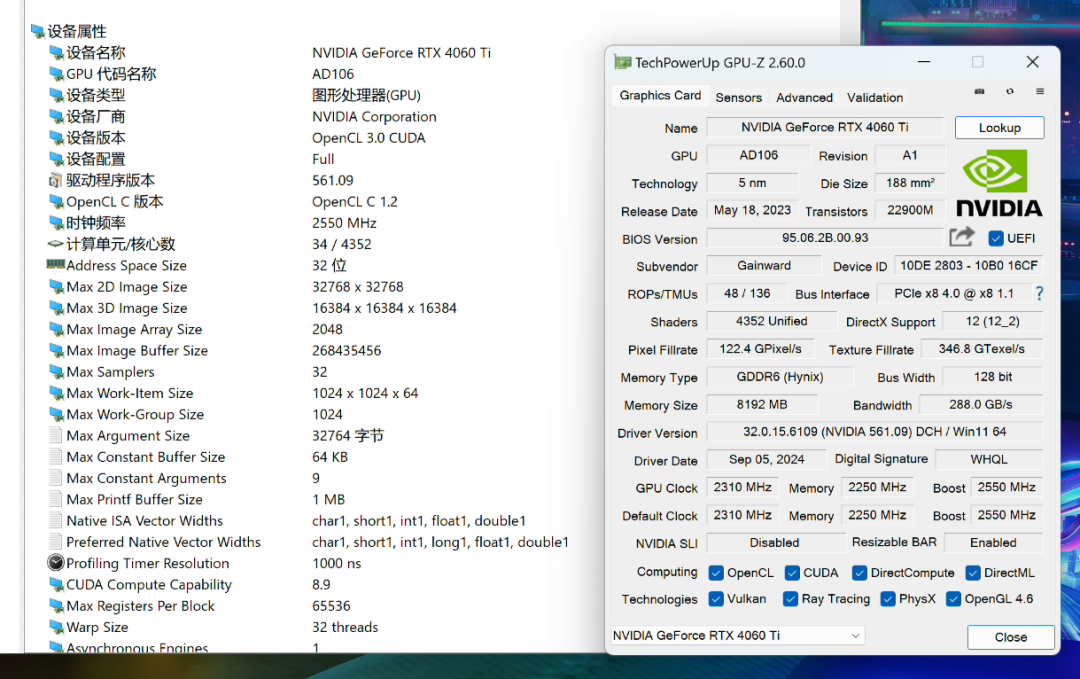Click the icon beside CUDA Compute Capability
Image resolution: width=1080 pixels, height=679 pixels.
point(56,585)
